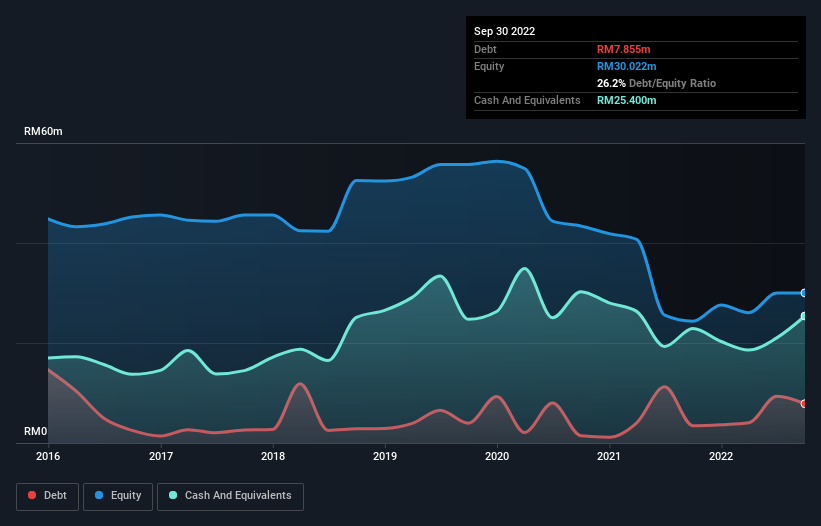Image resolution: width=821 pixels, height=526 pixels.
Task: Click the 2019 x-axis label
Action: (x=385, y=456)
